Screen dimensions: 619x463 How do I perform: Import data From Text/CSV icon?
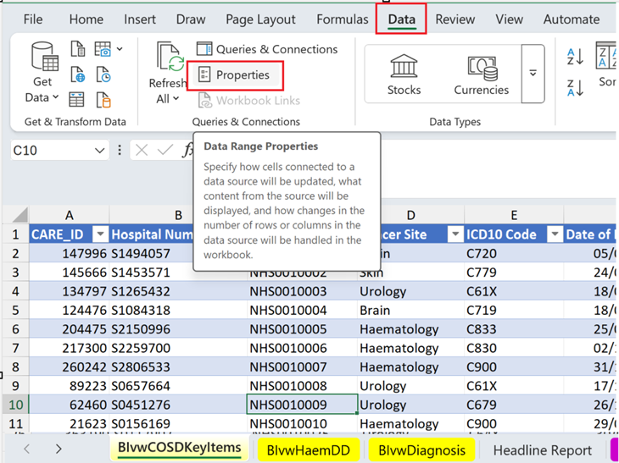tap(78, 49)
